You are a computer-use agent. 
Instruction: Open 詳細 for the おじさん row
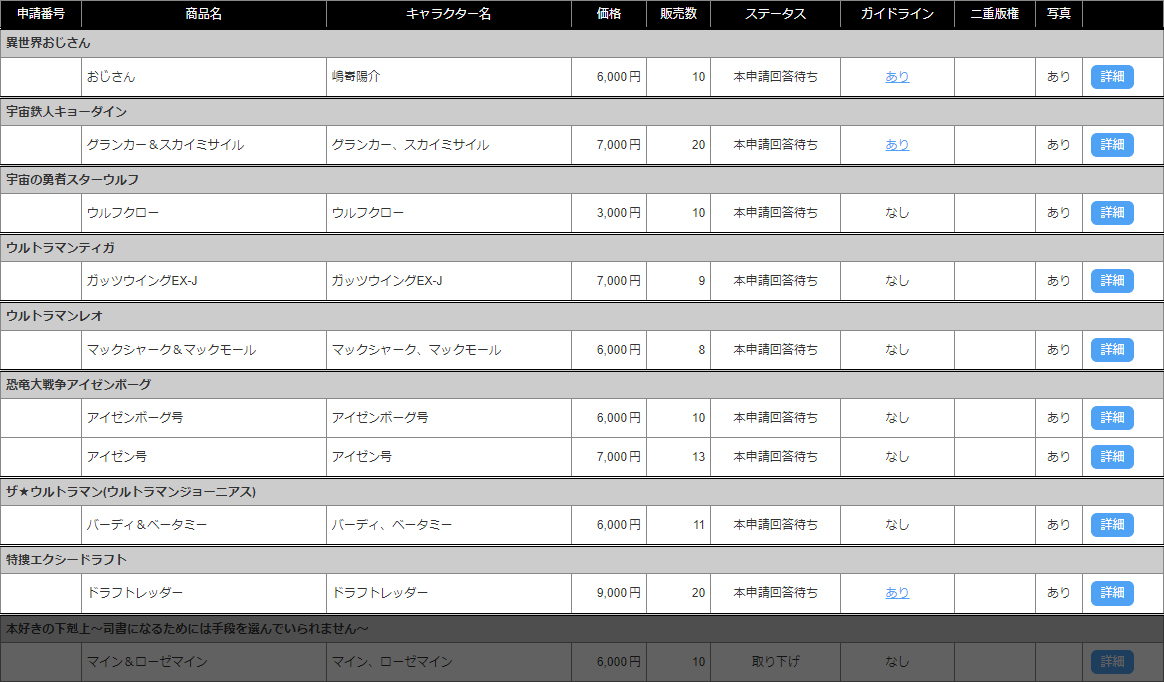pyautogui.click(x=1111, y=76)
